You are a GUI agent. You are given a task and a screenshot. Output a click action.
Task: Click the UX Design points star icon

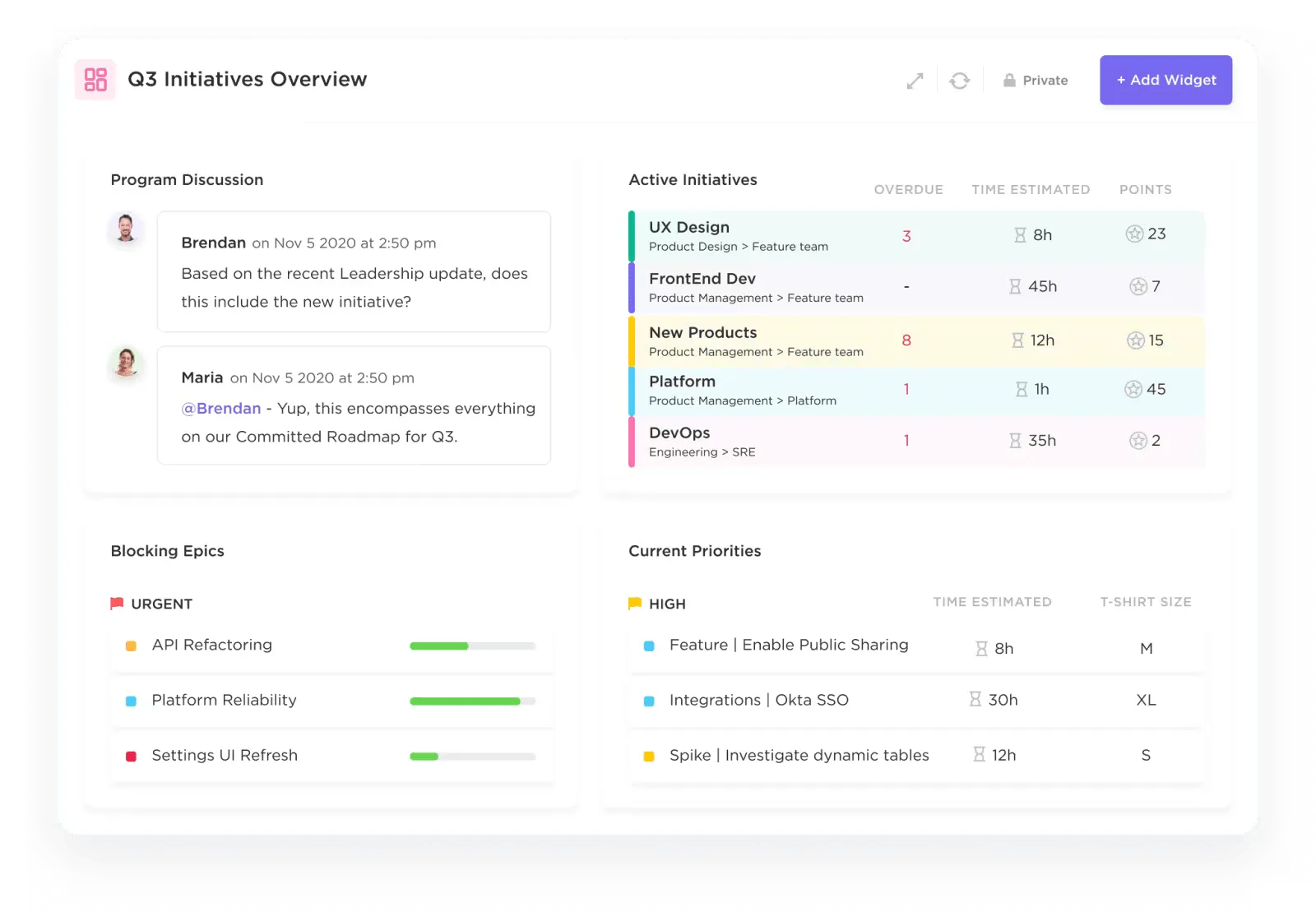(x=1134, y=234)
